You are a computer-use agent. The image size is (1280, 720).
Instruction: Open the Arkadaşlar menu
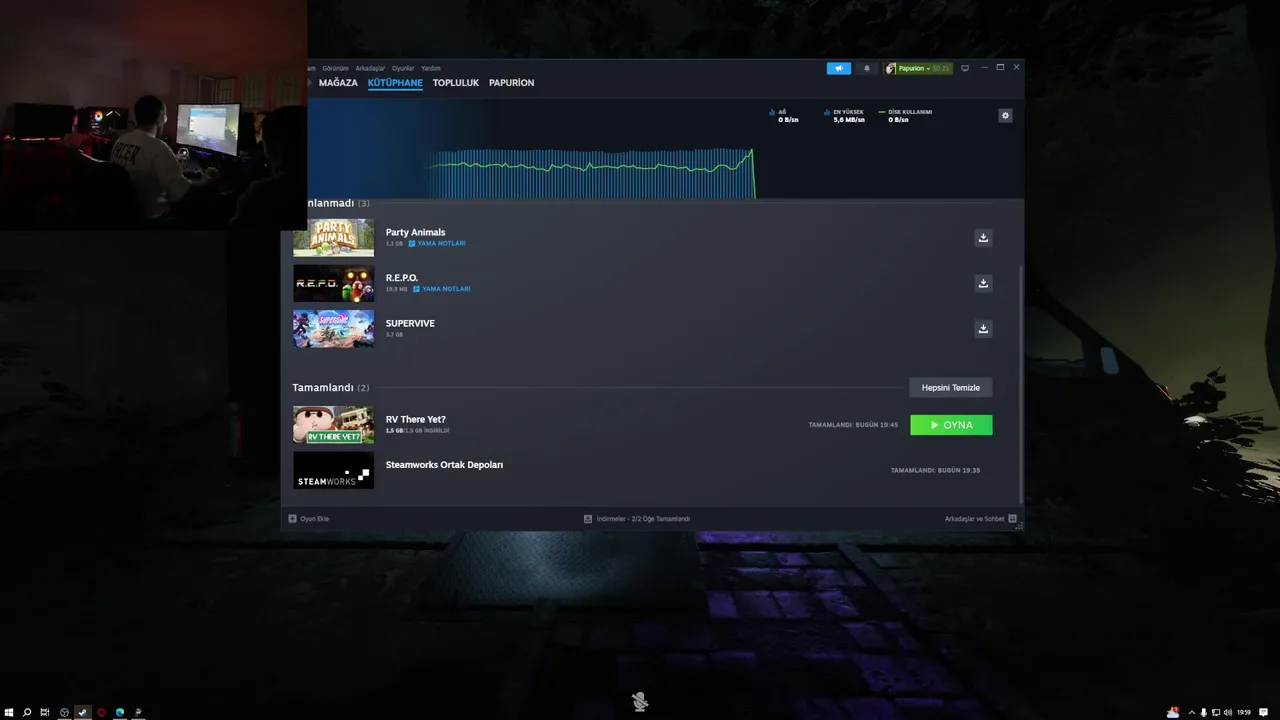pyautogui.click(x=370, y=68)
